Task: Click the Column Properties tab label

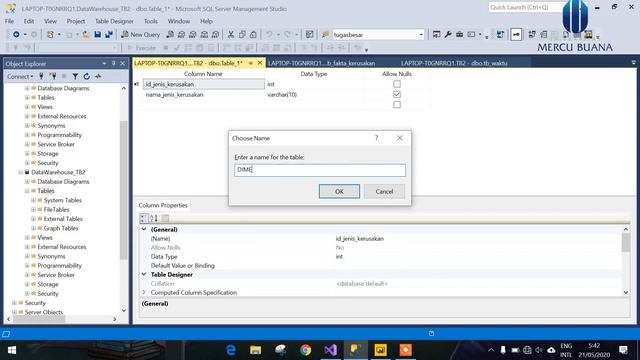Action: pos(163,205)
